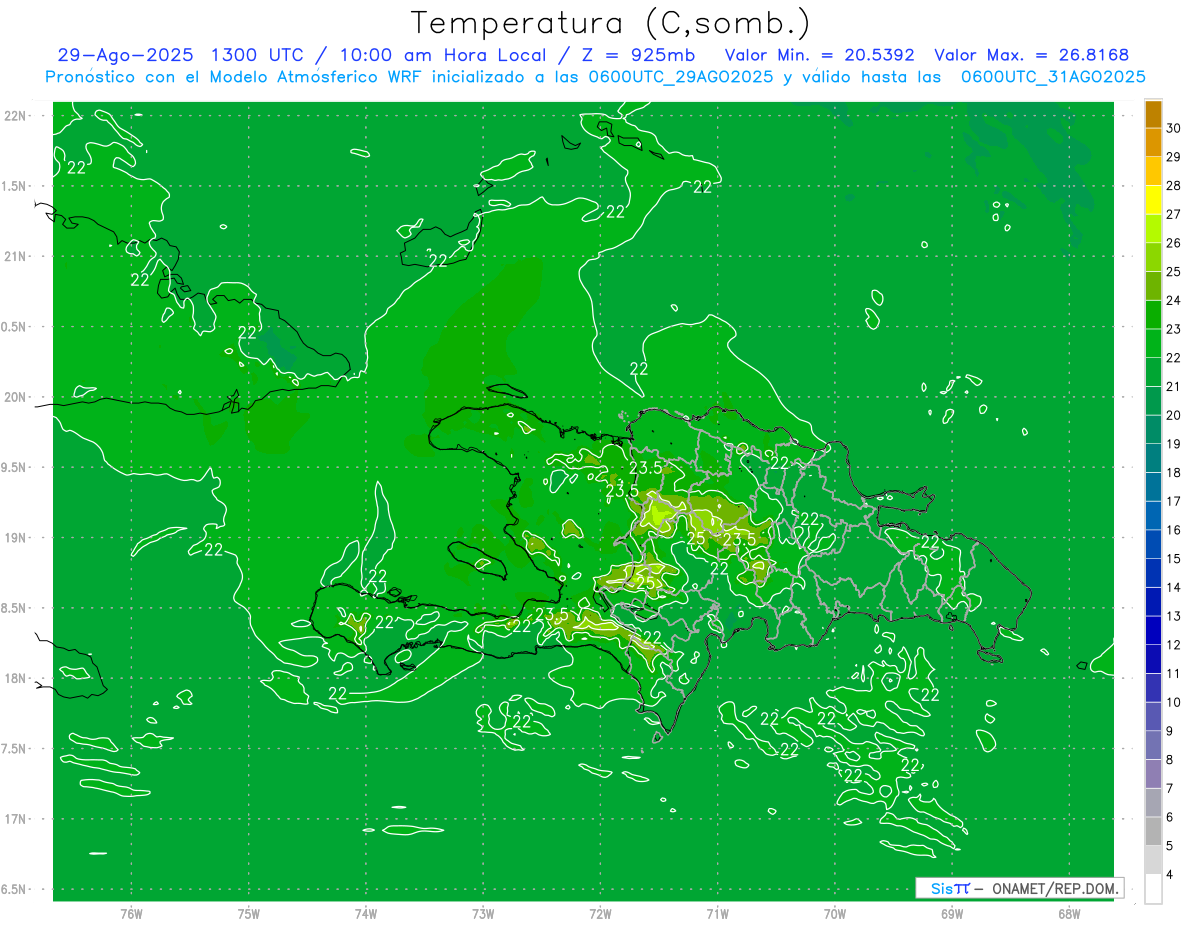Image resolution: width=1200 pixels, height=927 pixels.
Task: Click the "1300 UTC" time label
Action: (256, 55)
